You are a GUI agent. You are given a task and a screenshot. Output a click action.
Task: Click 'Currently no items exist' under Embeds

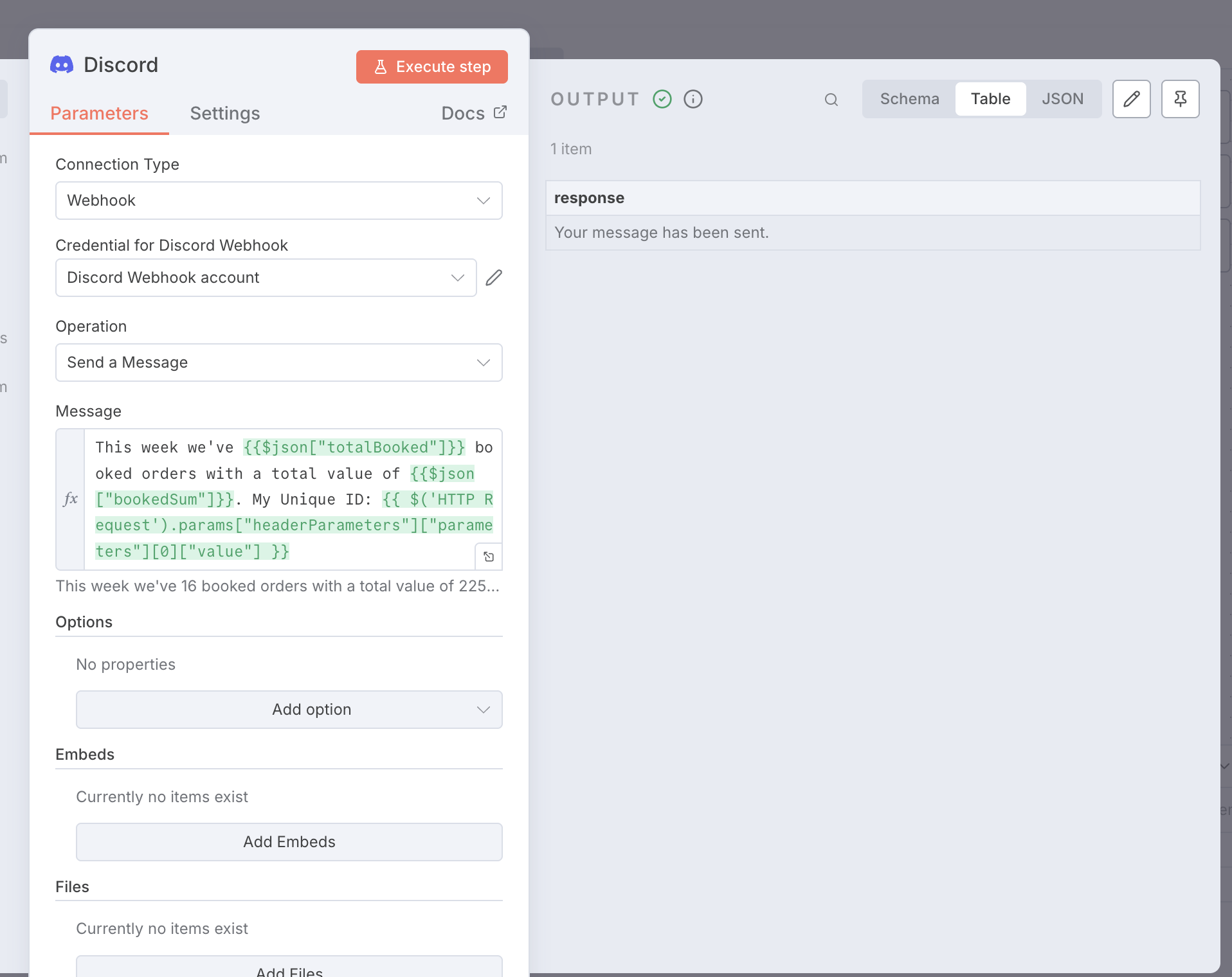[162, 797]
